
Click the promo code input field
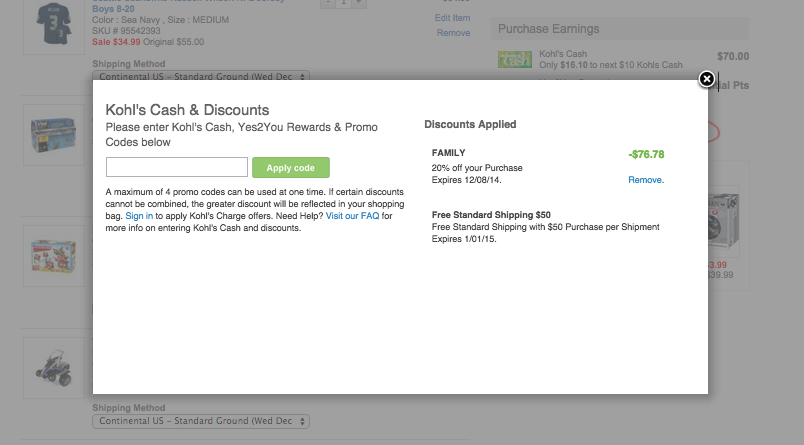[177, 167]
